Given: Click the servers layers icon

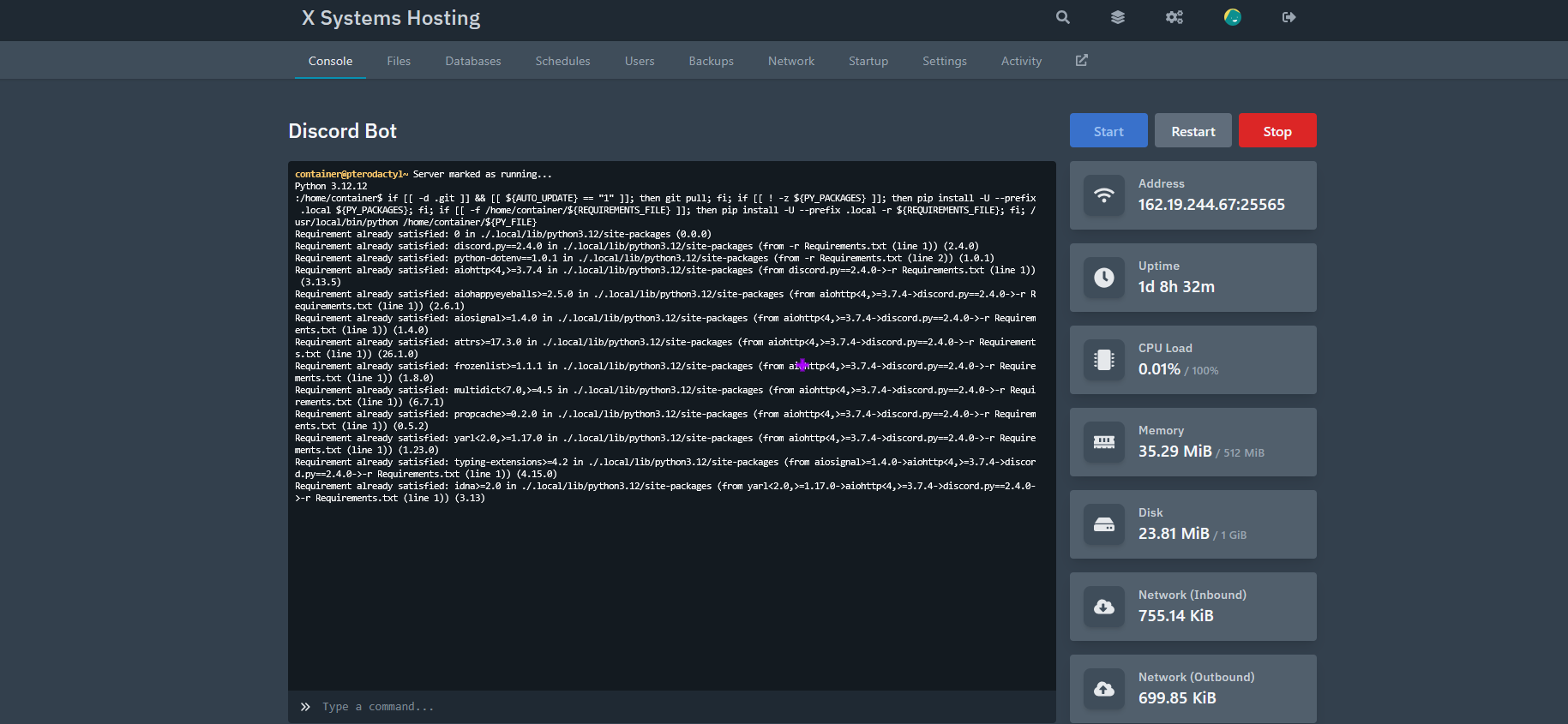Looking at the screenshot, I should [x=1118, y=17].
